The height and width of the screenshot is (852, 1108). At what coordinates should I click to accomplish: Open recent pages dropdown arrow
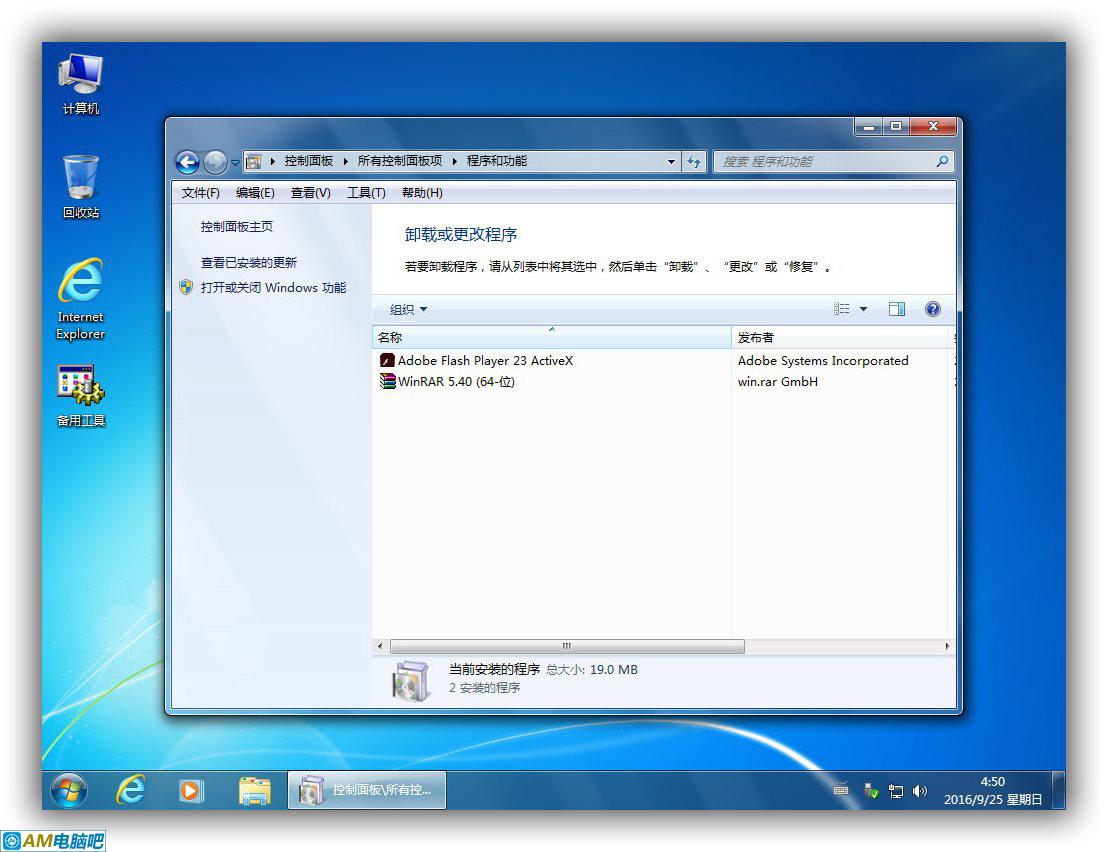235,163
